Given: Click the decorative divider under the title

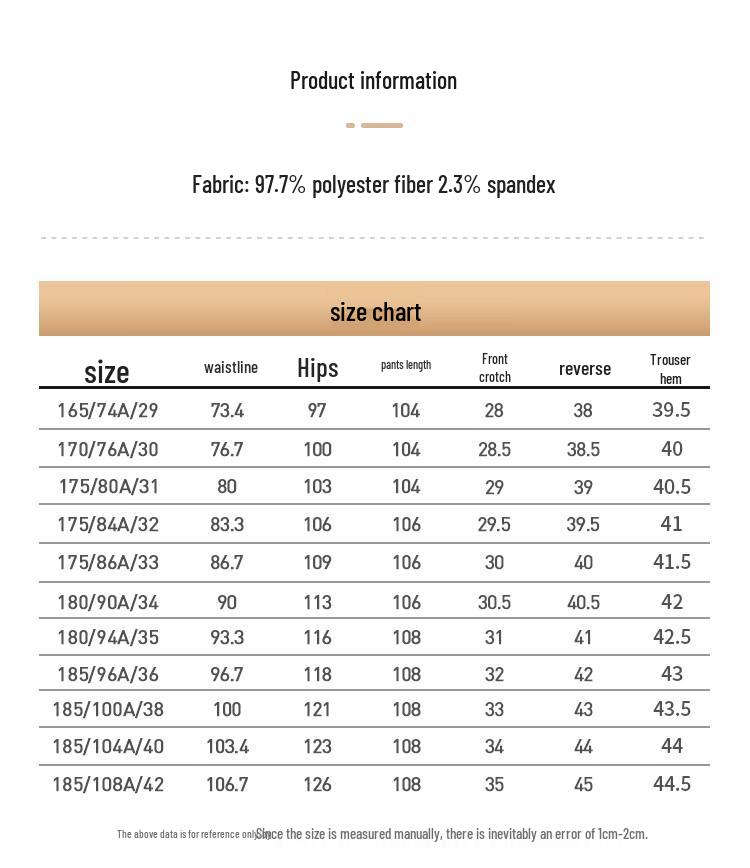Looking at the screenshot, I should pyautogui.click(x=374, y=125).
